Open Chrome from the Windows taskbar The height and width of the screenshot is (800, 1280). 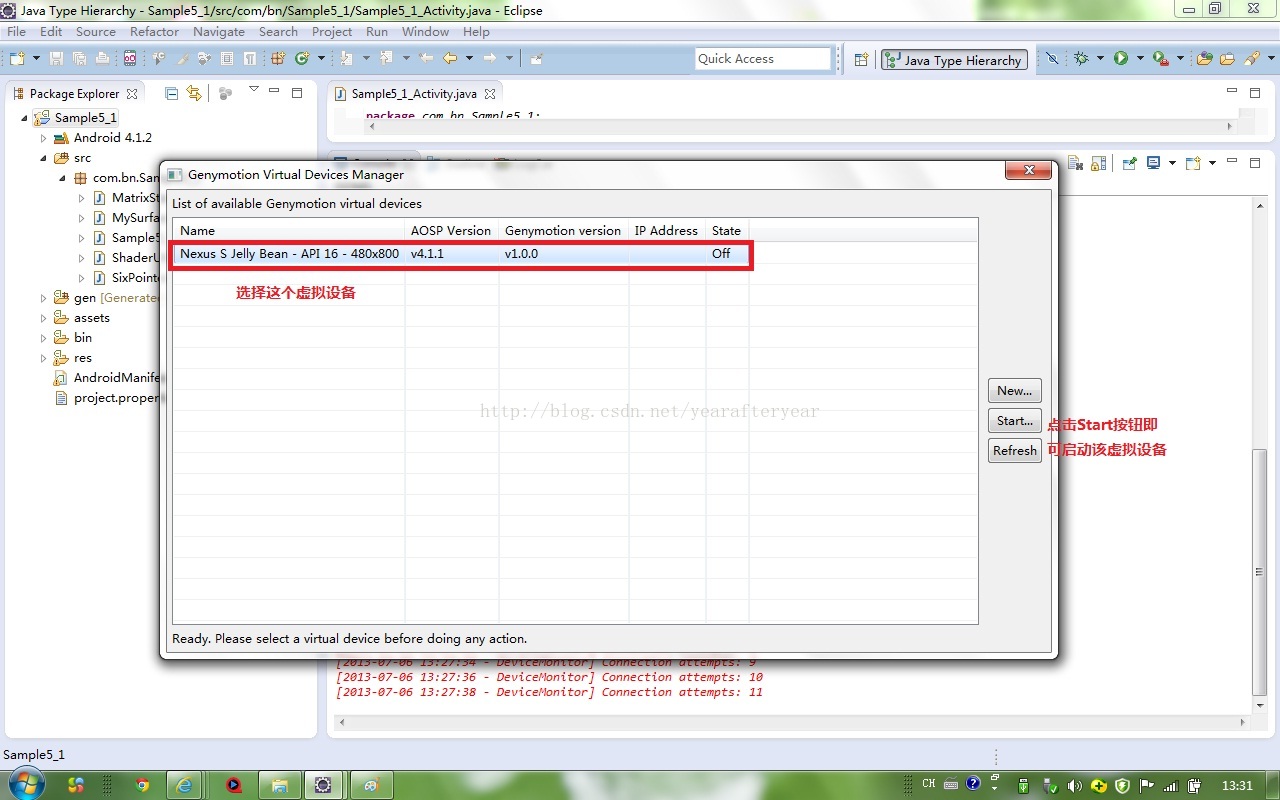pyautogui.click(x=142, y=785)
